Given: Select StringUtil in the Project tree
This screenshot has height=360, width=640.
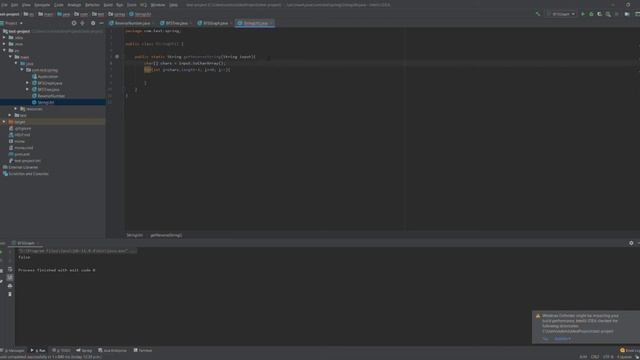Looking at the screenshot, I should coord(46,102).
